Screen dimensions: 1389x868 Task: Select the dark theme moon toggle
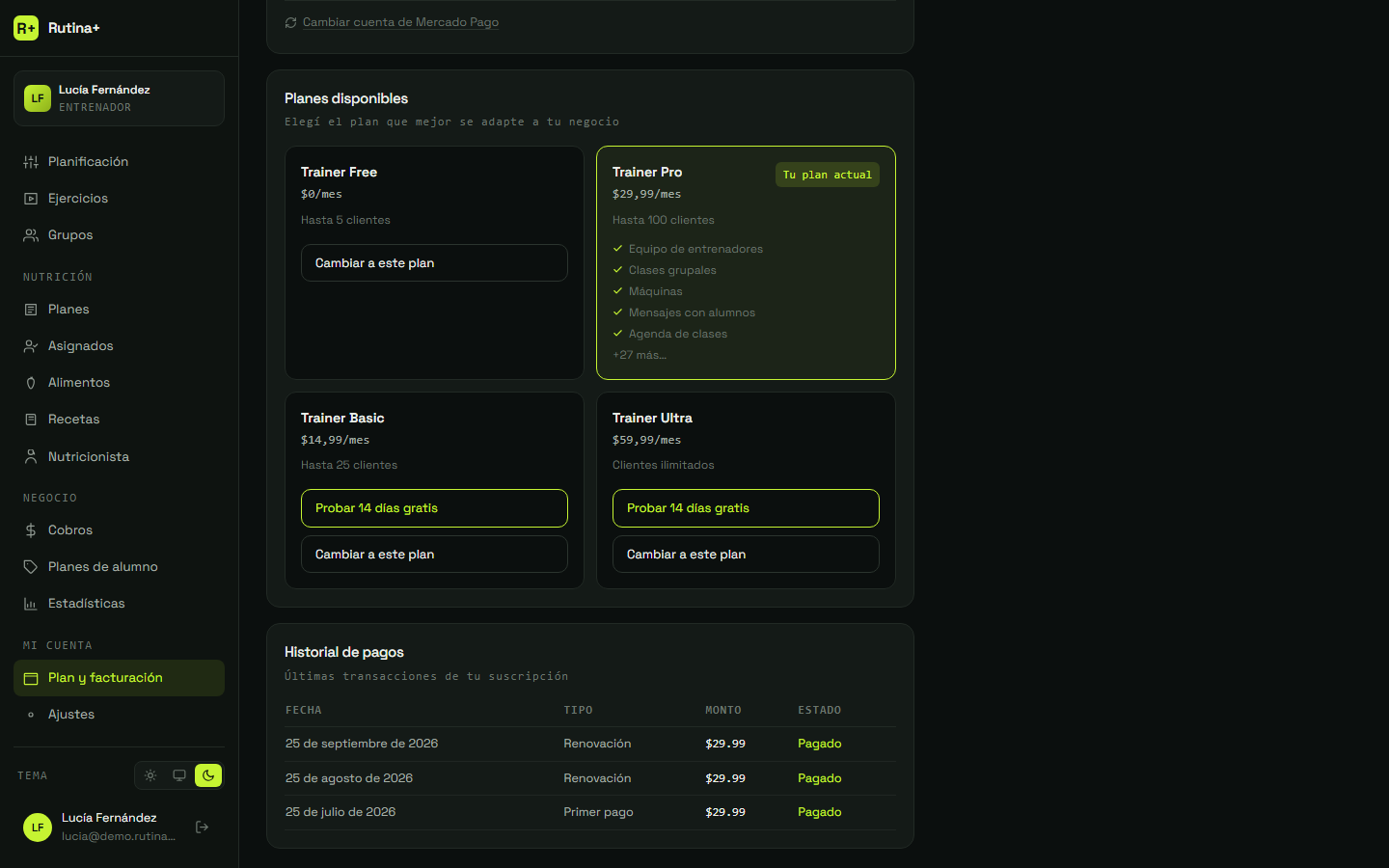click(x=208, y=775)
